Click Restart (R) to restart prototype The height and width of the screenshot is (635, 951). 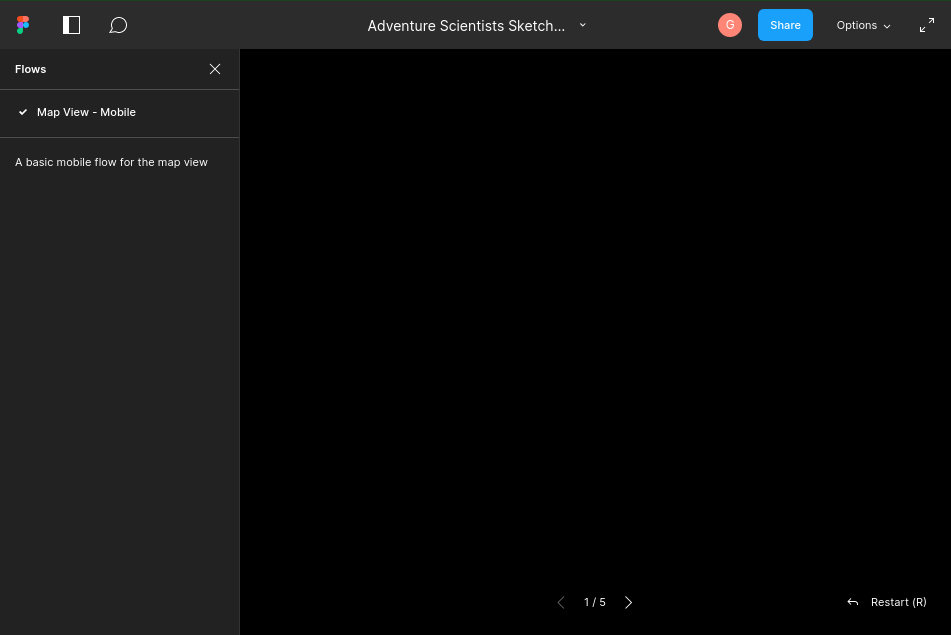click(887, 602)
